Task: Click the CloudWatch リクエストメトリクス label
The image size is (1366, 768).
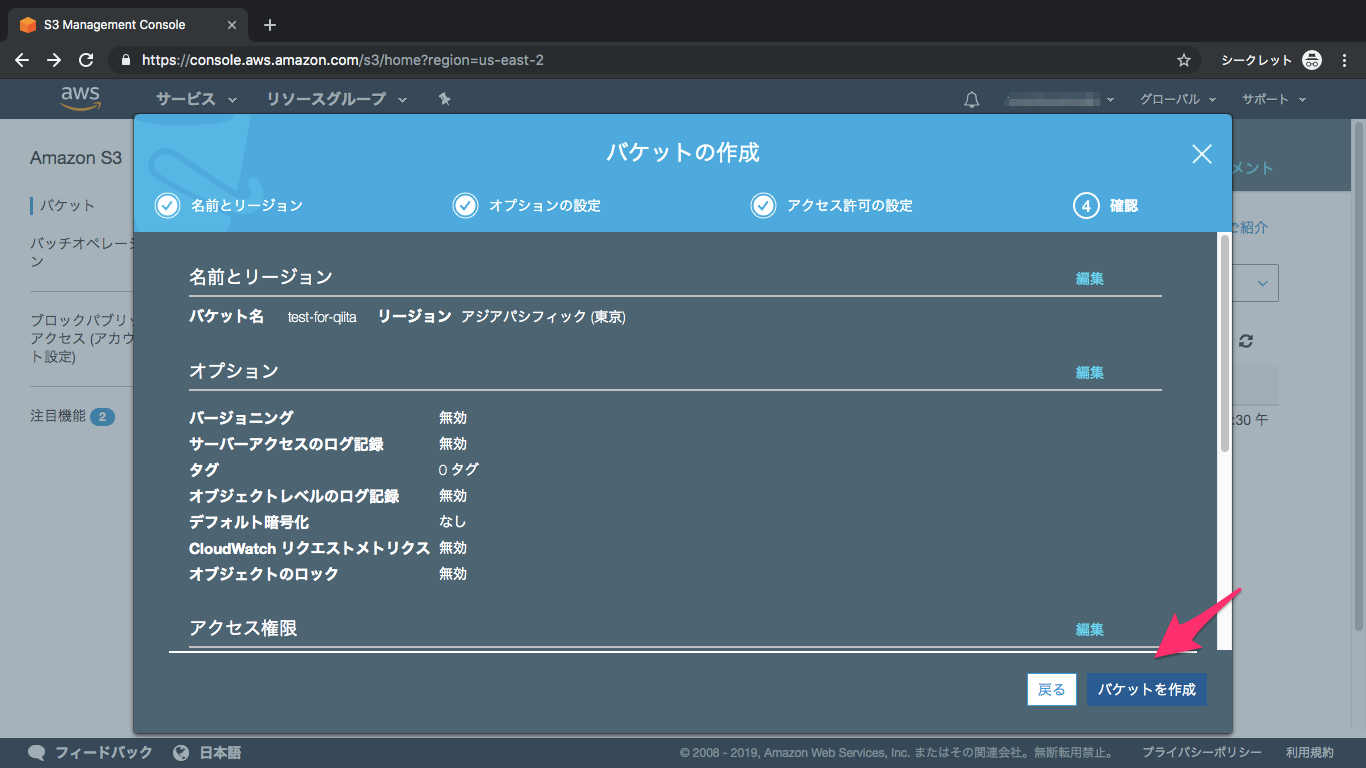Action: click(x=309, y=548)
